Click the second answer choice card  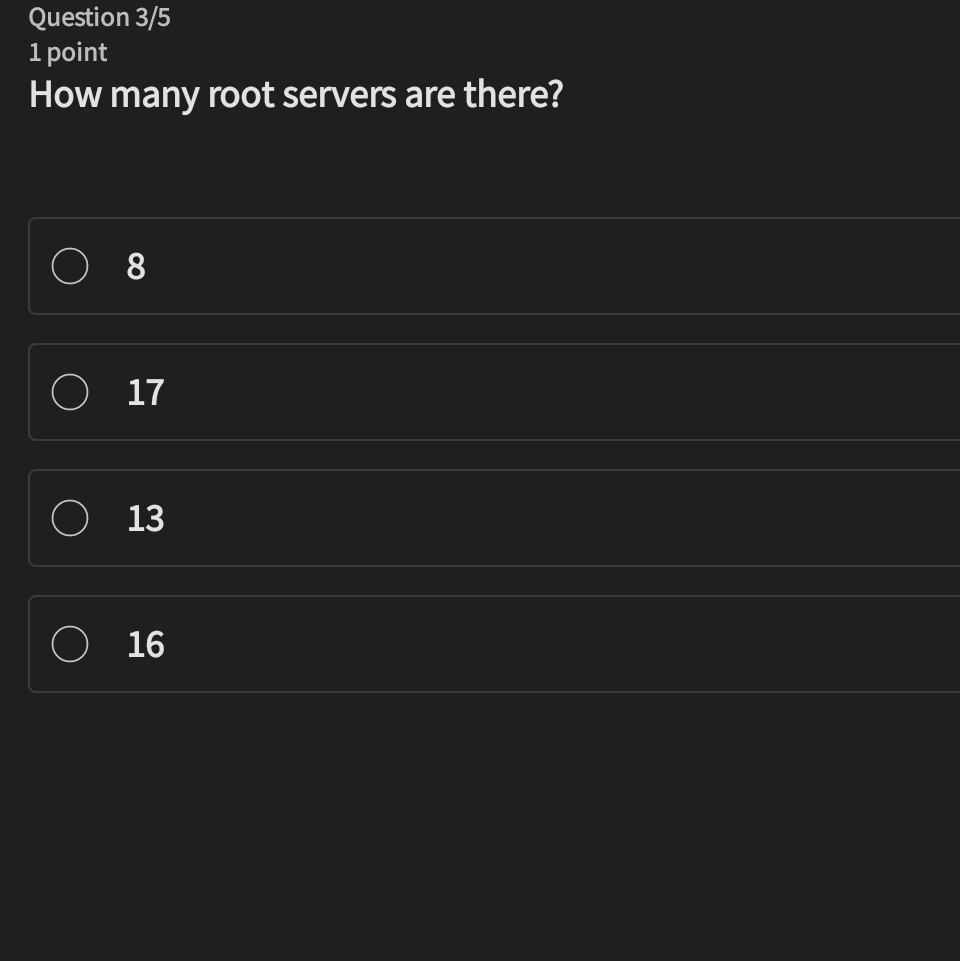400,392
